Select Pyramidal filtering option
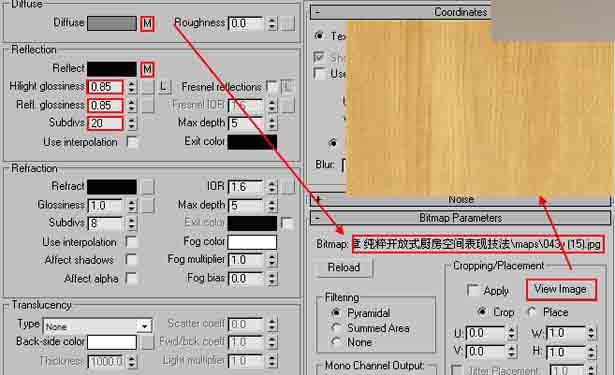This screenshot has width=615, height=375. click(336, 313)
